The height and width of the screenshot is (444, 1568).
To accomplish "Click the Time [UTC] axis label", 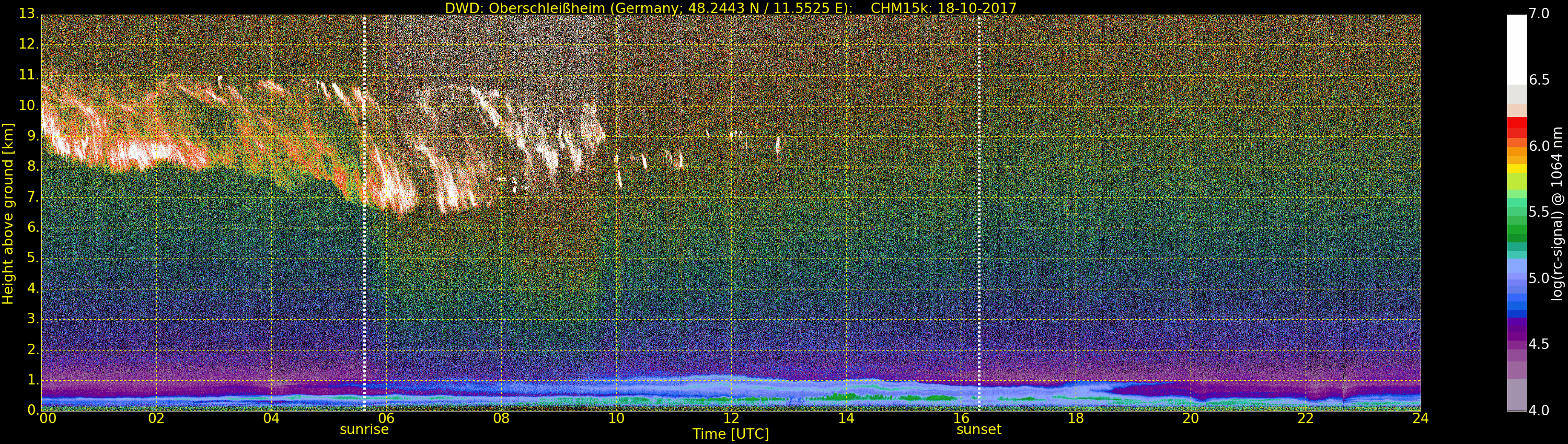I will tap(731, 434).
